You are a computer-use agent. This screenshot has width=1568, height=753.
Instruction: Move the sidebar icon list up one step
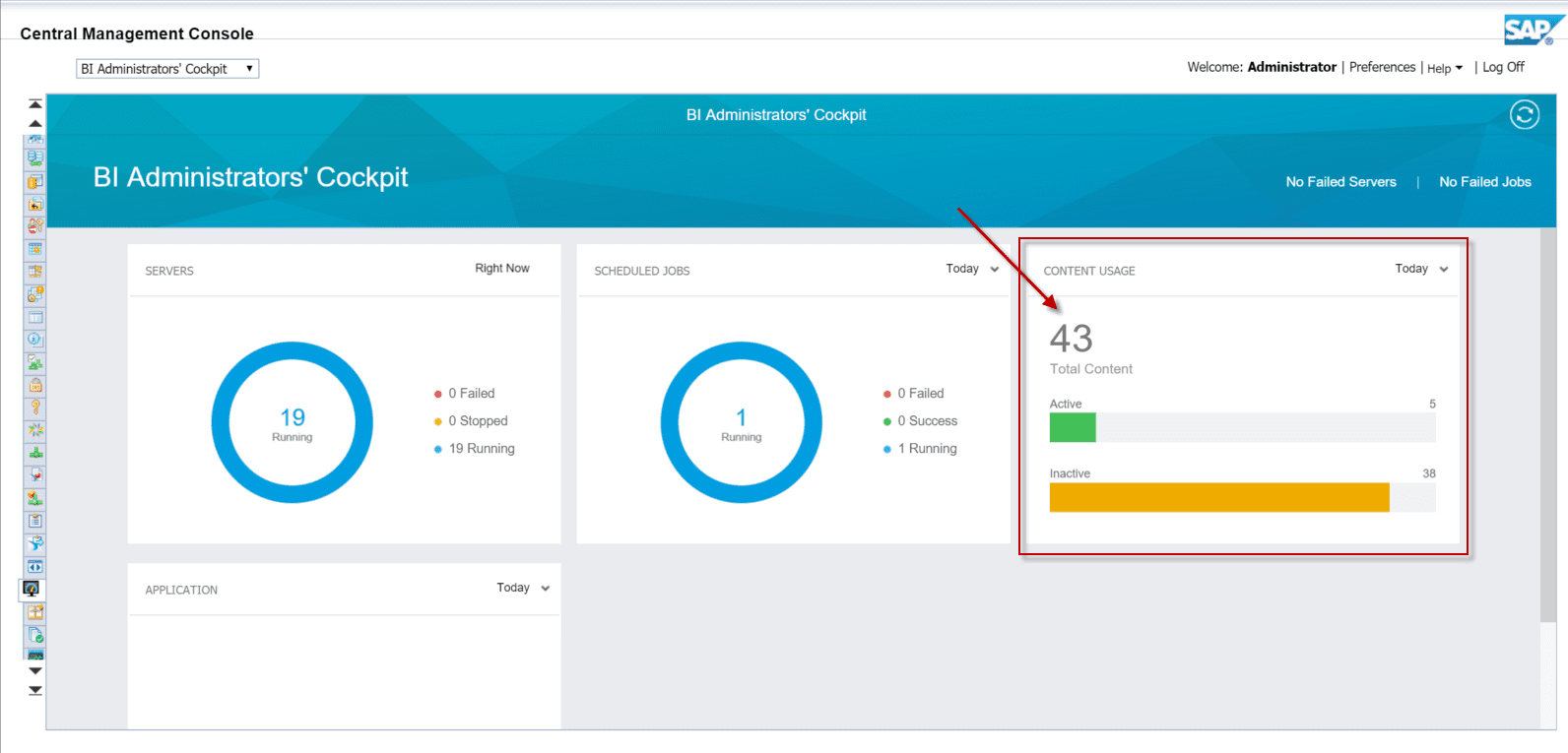[35, 123]
